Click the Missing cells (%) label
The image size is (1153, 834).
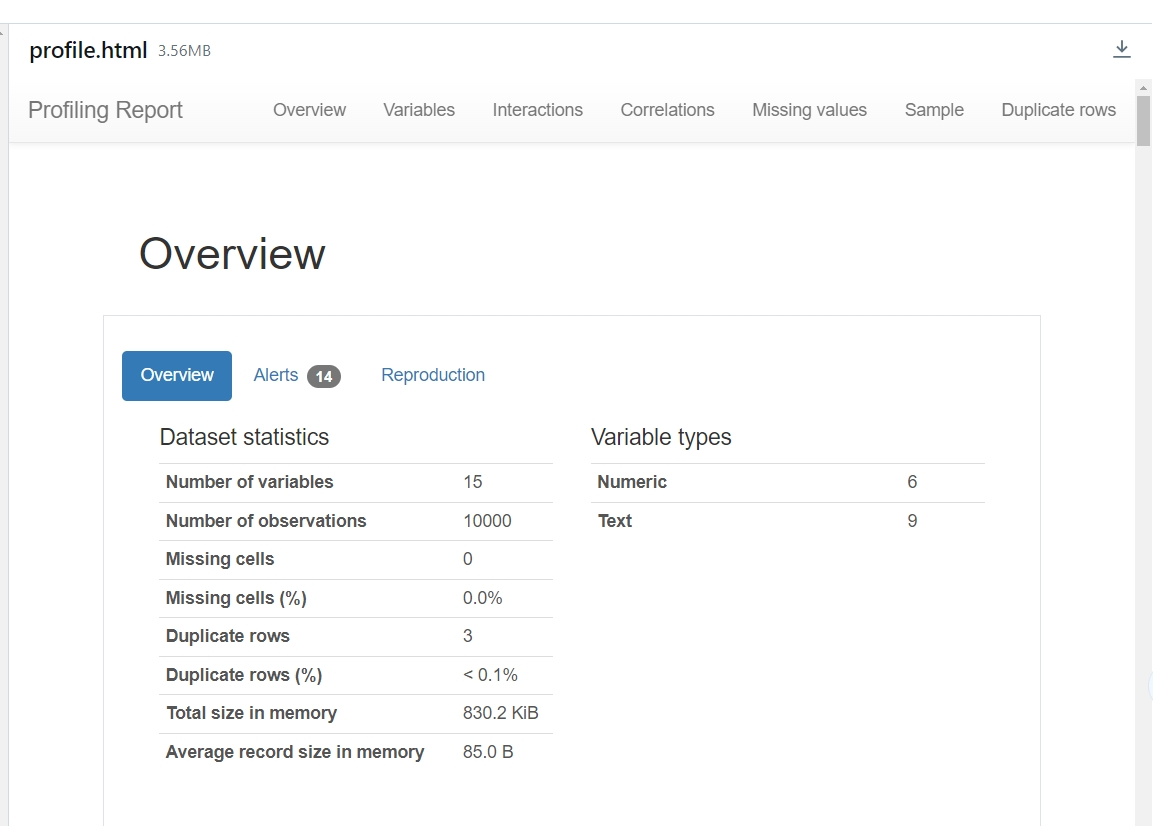coord(236,598)
